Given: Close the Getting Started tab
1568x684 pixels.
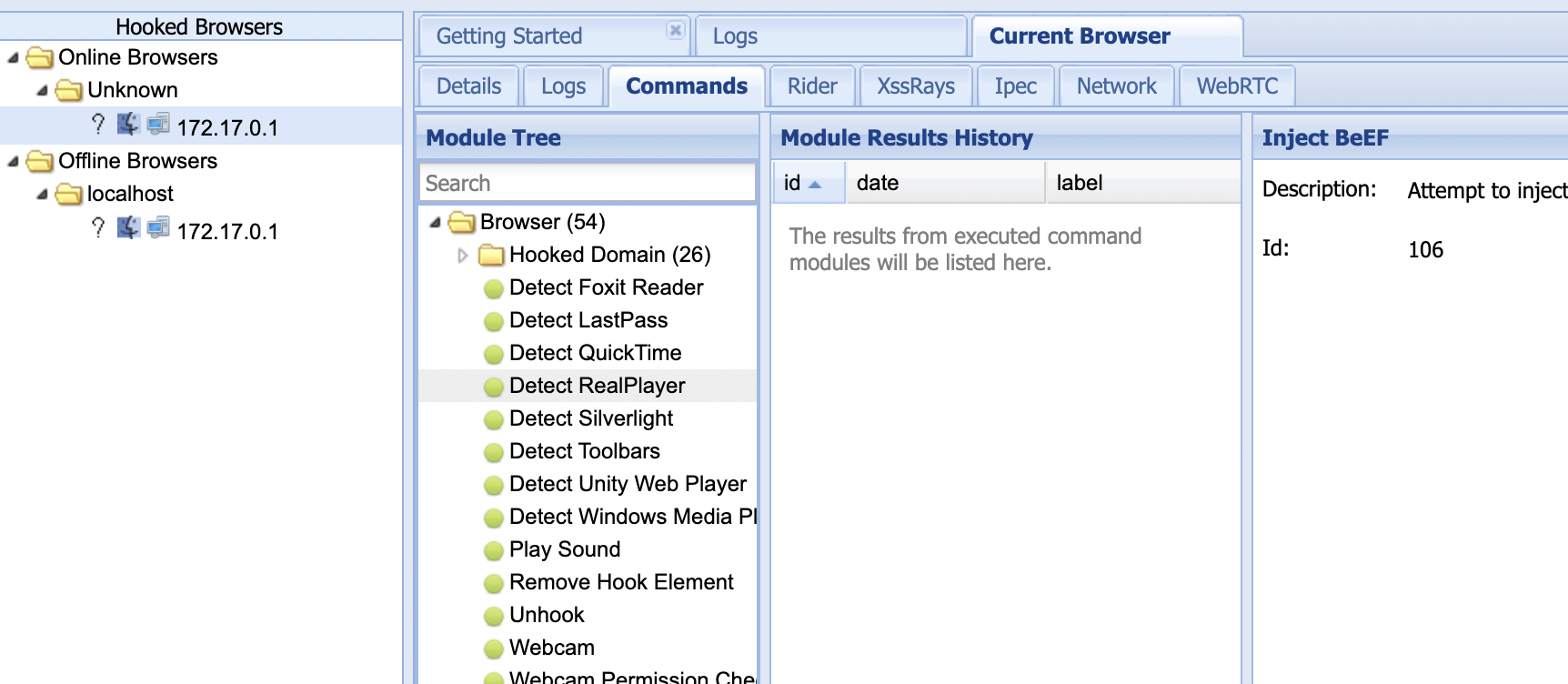Looking at the screenshot, I should [x=675, y=30].
